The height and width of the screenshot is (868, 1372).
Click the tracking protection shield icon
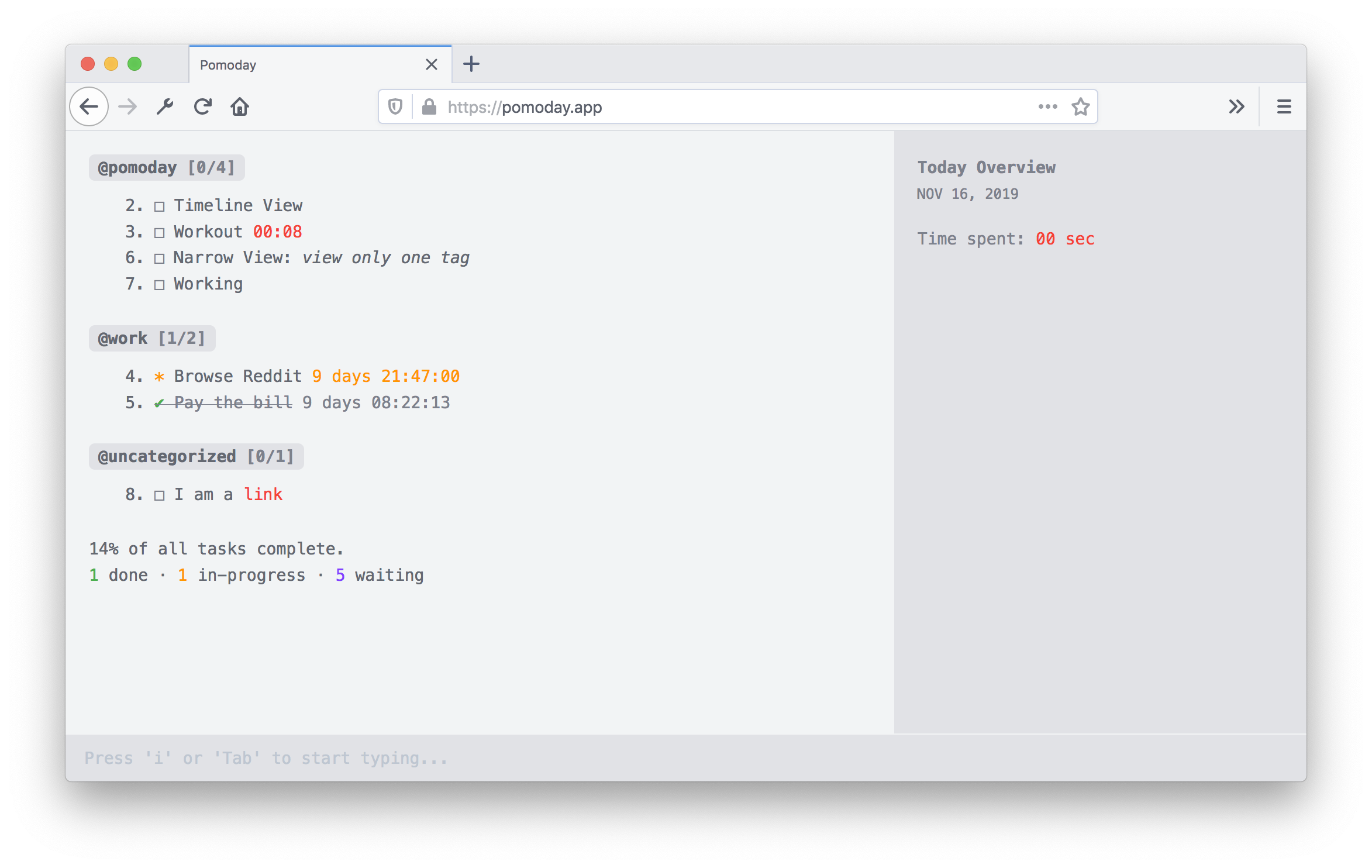tap(395, 106)
